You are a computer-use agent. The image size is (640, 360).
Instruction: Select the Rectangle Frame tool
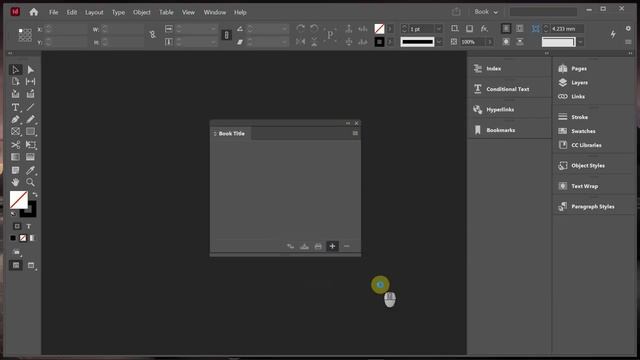pos(16,131)
